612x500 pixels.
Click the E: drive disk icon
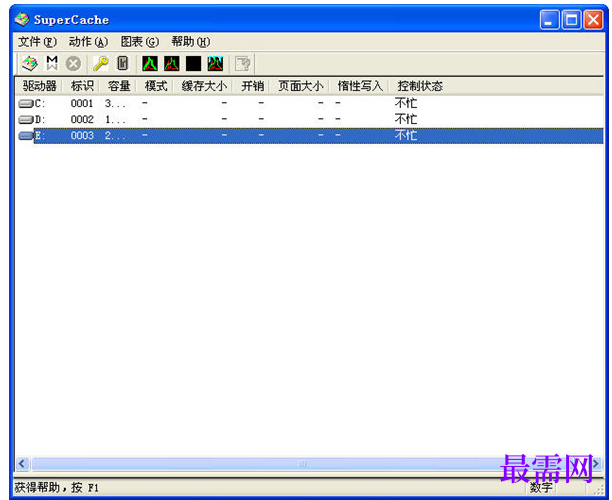click(26, 135)
